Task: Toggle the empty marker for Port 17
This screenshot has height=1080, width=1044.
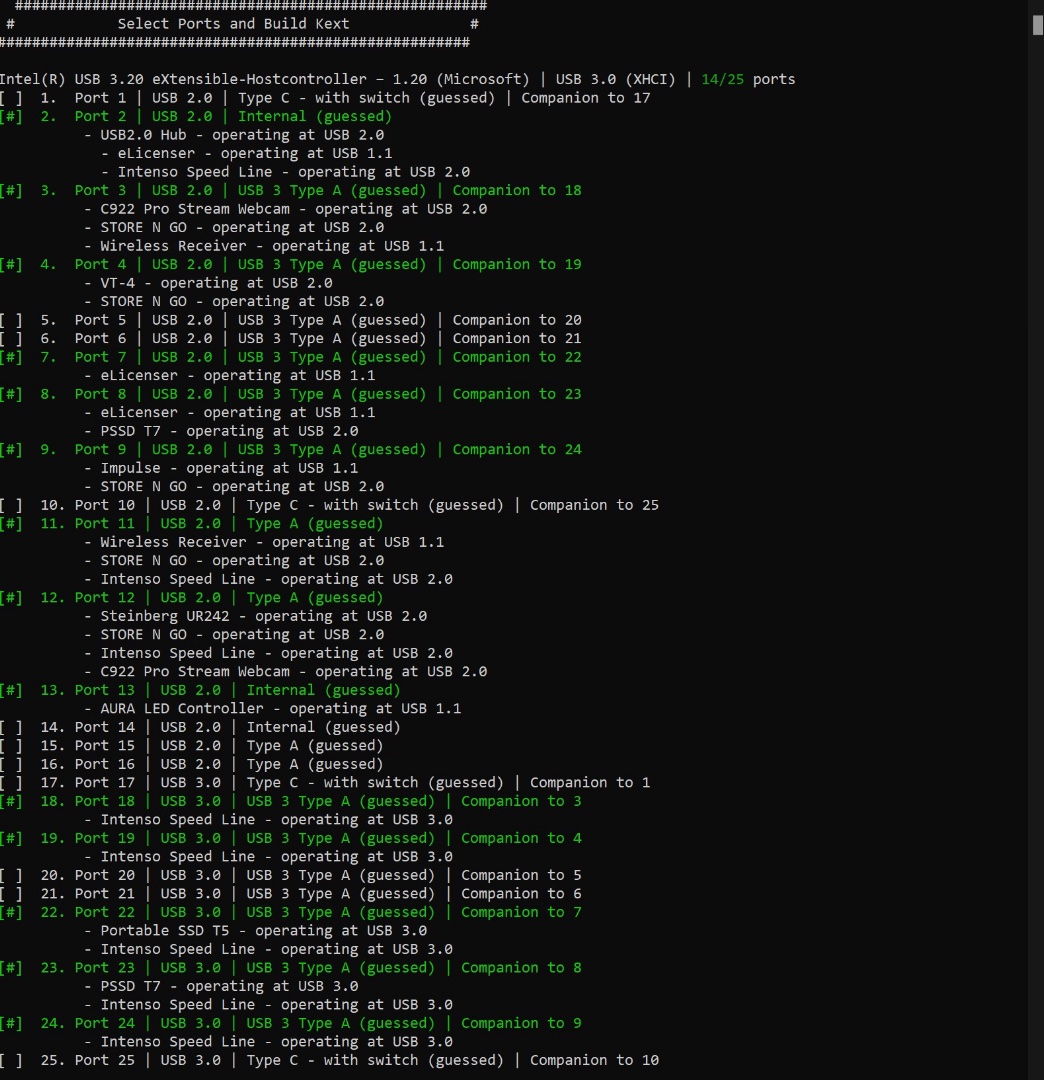Action: 11,783
